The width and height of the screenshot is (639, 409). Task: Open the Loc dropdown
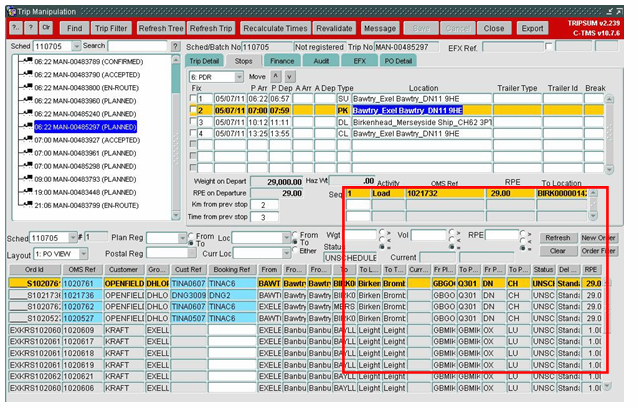(x=286, y=237)
